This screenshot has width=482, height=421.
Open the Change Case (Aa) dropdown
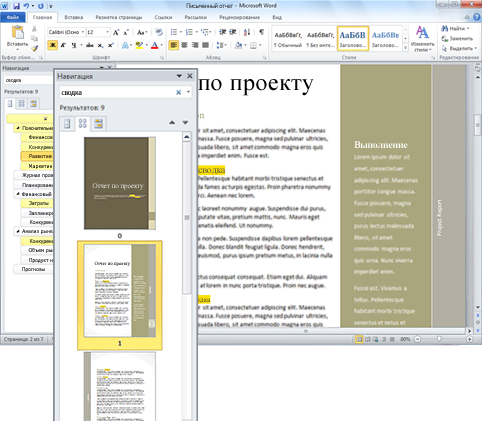click(142, 32)
